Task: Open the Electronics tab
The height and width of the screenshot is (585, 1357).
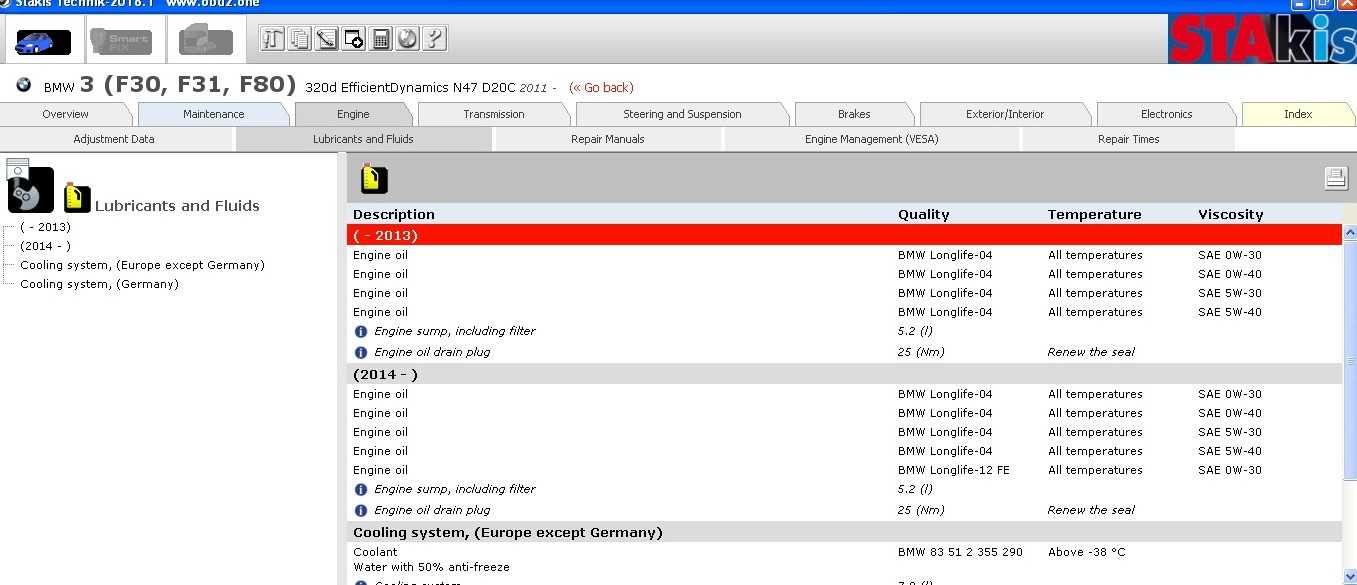Action: 1167,114
